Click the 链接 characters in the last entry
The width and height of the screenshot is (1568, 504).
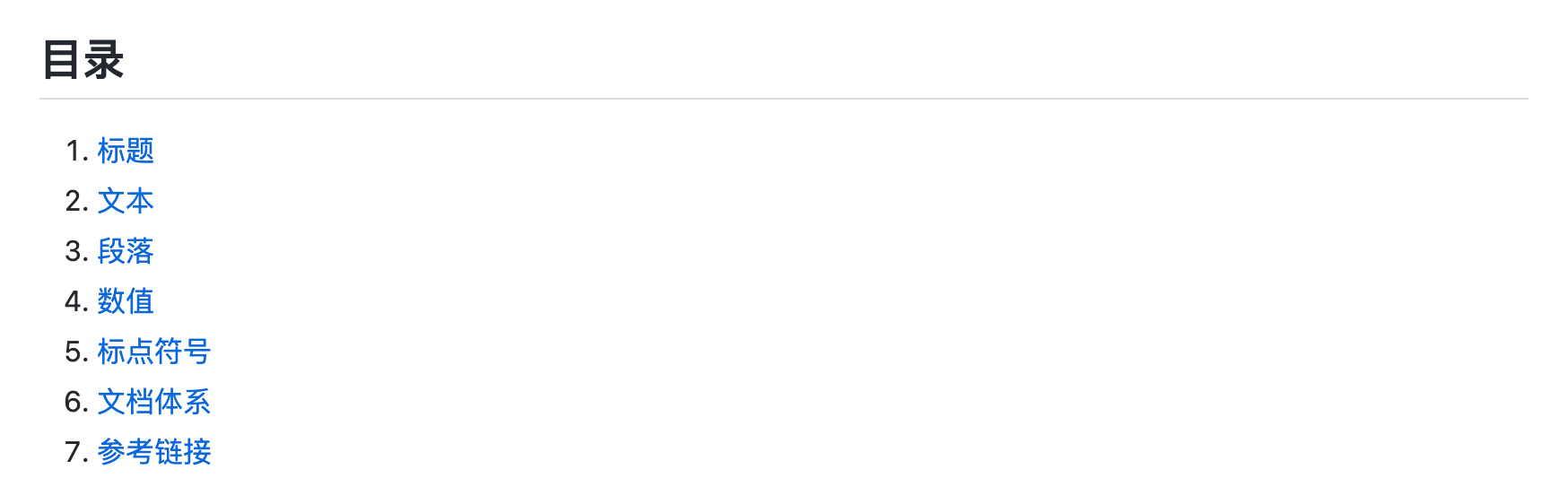click(x=183, y=452)
